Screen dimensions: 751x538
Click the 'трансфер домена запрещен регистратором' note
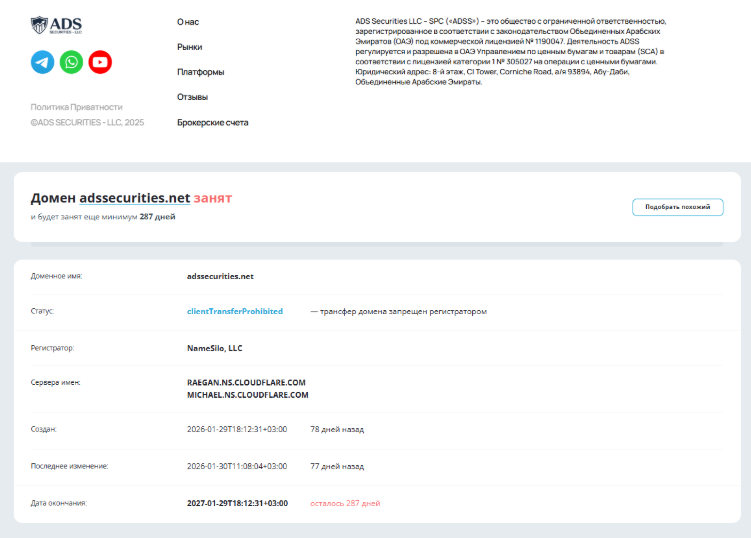click(403, 311)
